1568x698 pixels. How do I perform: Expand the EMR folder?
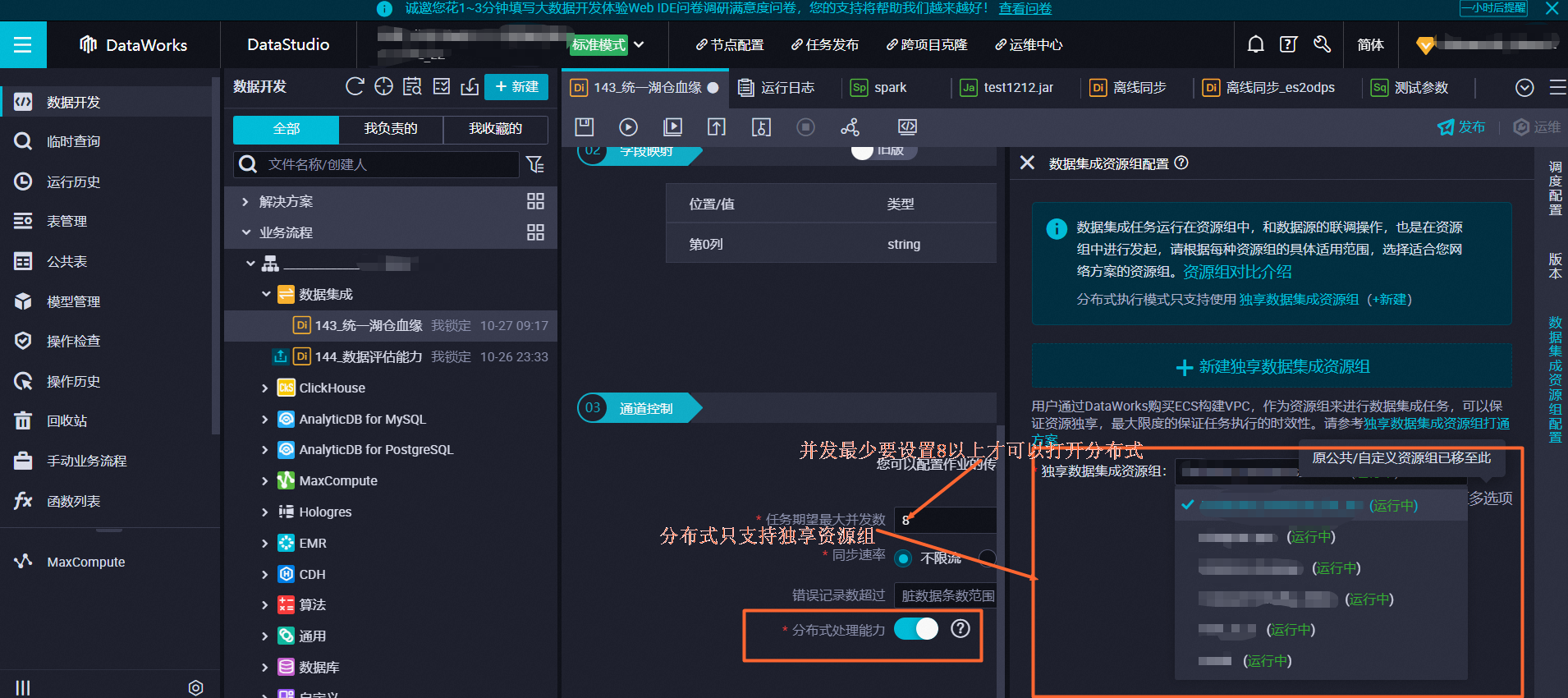pyautogui.click(x=264, y=543)
